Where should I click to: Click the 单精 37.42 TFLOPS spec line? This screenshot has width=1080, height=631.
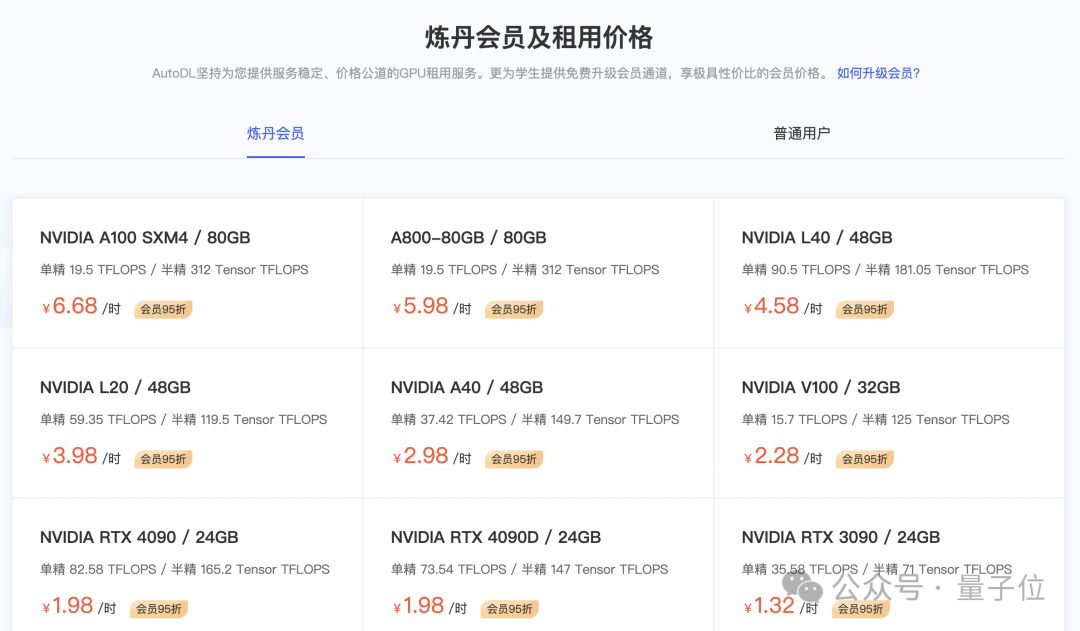tap(534, 420)
